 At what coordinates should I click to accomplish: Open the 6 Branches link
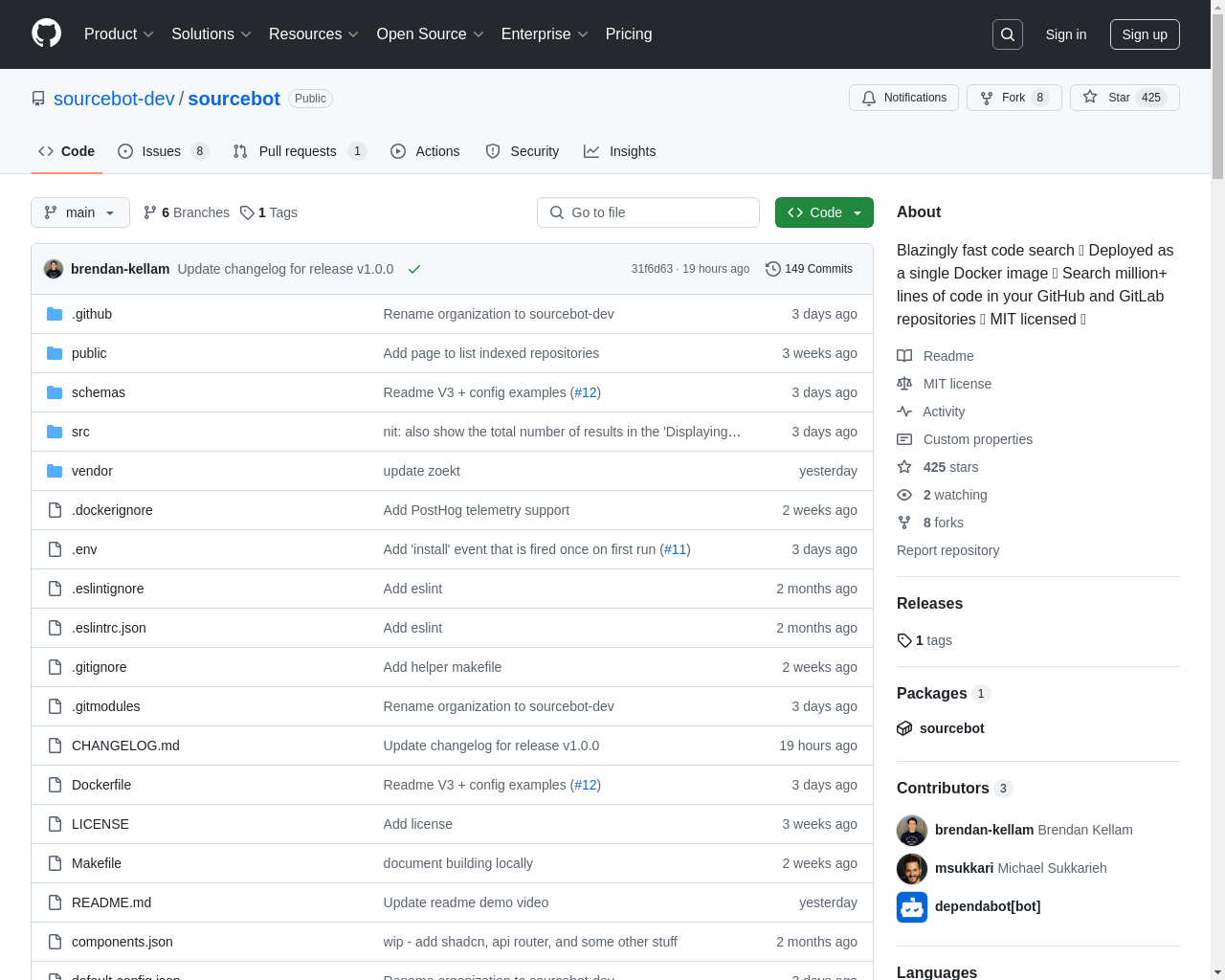pyautogui.click(x=187, y=212)
